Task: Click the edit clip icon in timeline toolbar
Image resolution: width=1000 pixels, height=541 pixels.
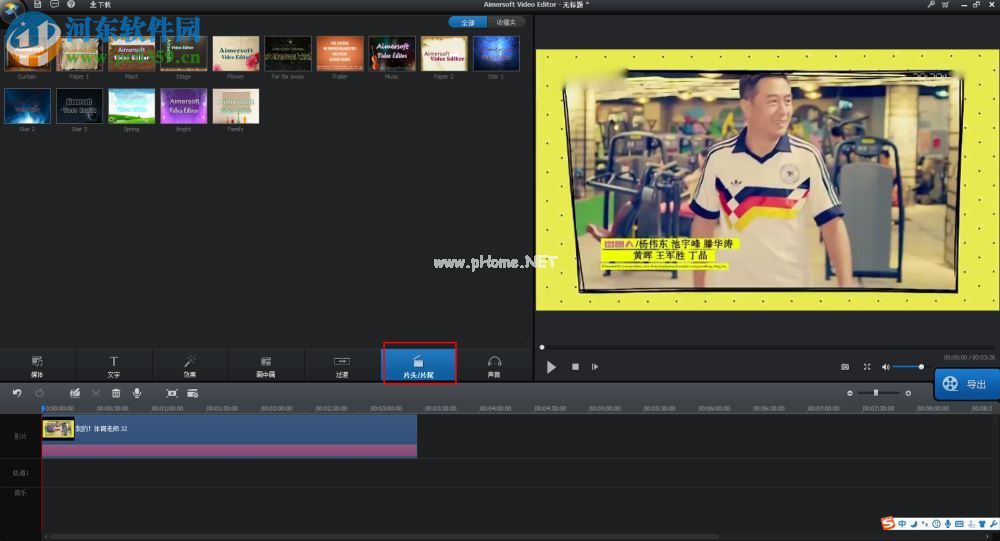Action: tap(75, 393)
